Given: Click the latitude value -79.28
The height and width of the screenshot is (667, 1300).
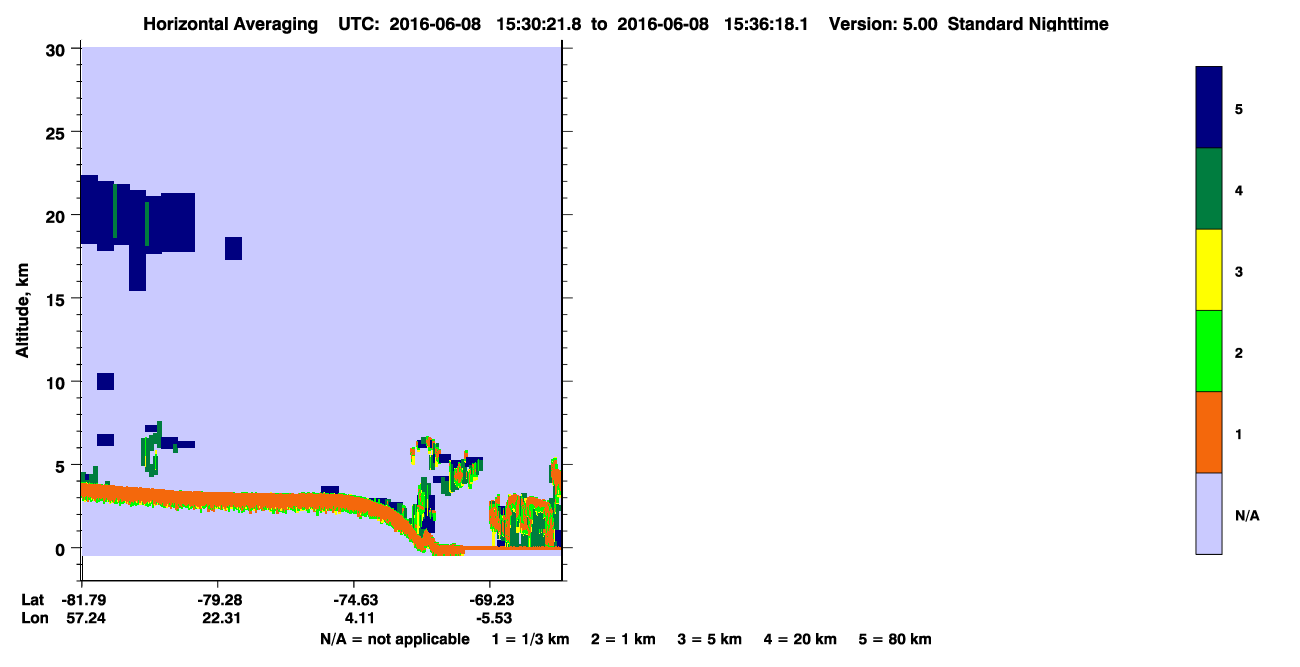Looking at the screenshot, I should (218, 600).
